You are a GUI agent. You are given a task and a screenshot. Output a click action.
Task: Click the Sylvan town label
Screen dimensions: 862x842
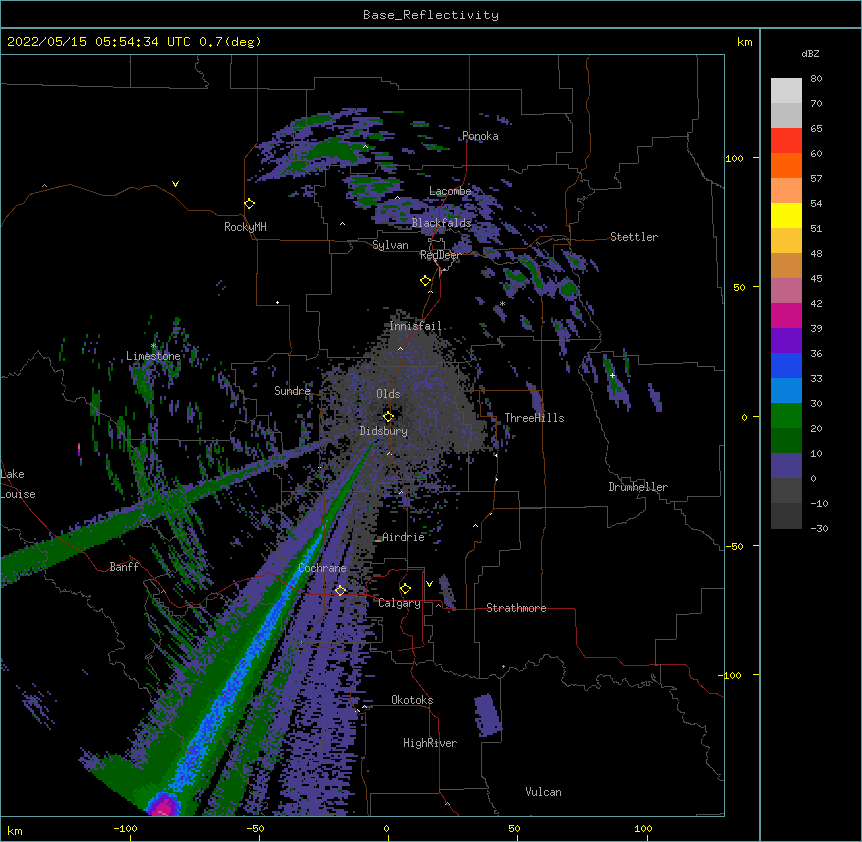pos(390,245)
